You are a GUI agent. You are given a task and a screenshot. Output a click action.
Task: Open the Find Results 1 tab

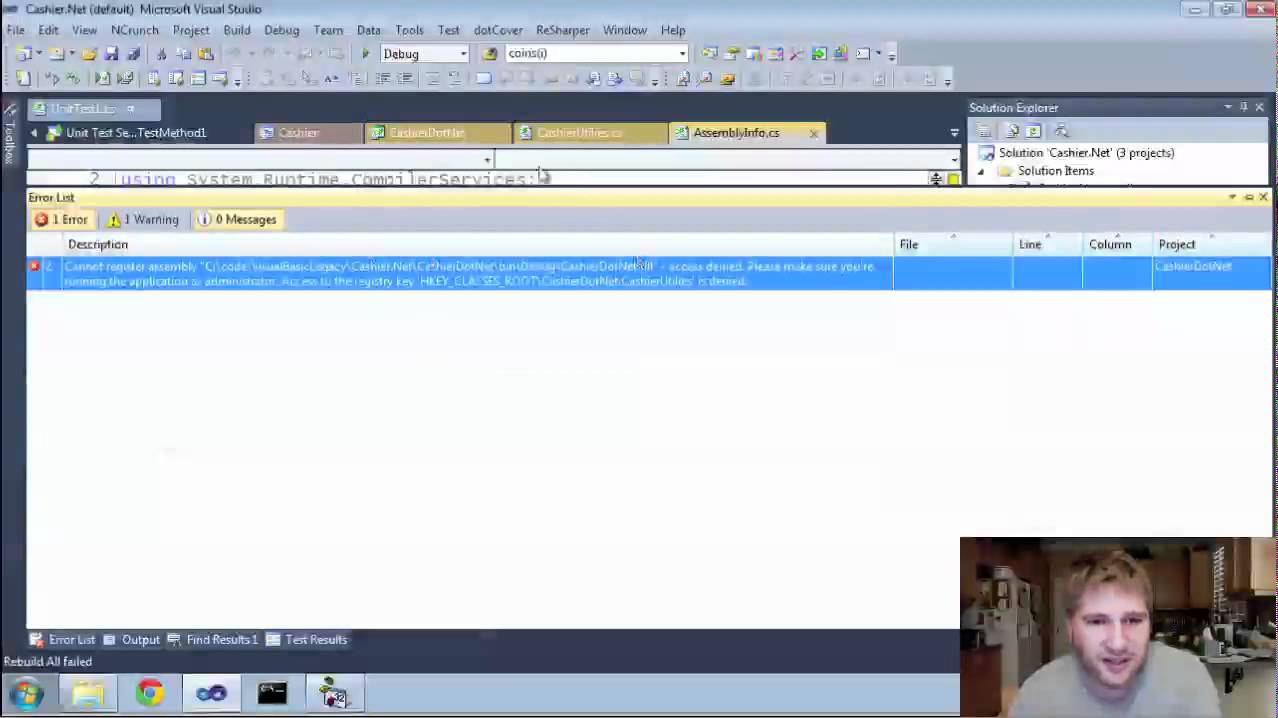point(213,639)
